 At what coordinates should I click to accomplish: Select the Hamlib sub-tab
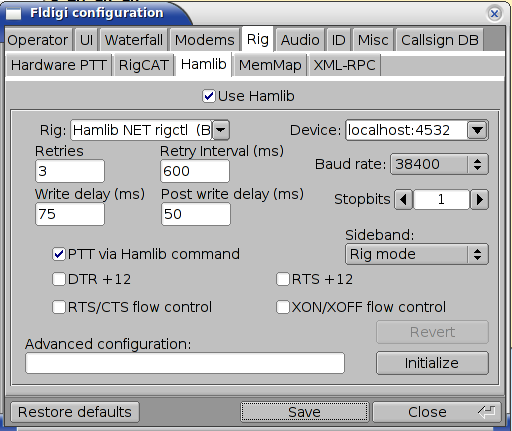coord(204,64)
